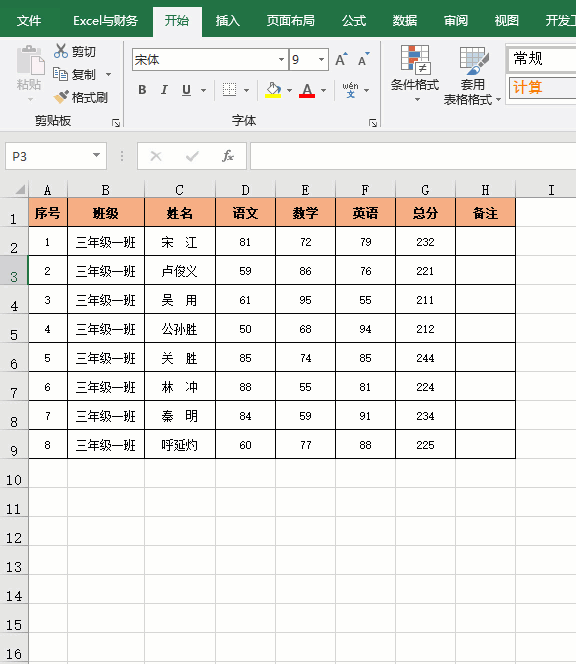Click the Copy (复制) icon
The image size is (576, 664).
[x=60, y=74]
